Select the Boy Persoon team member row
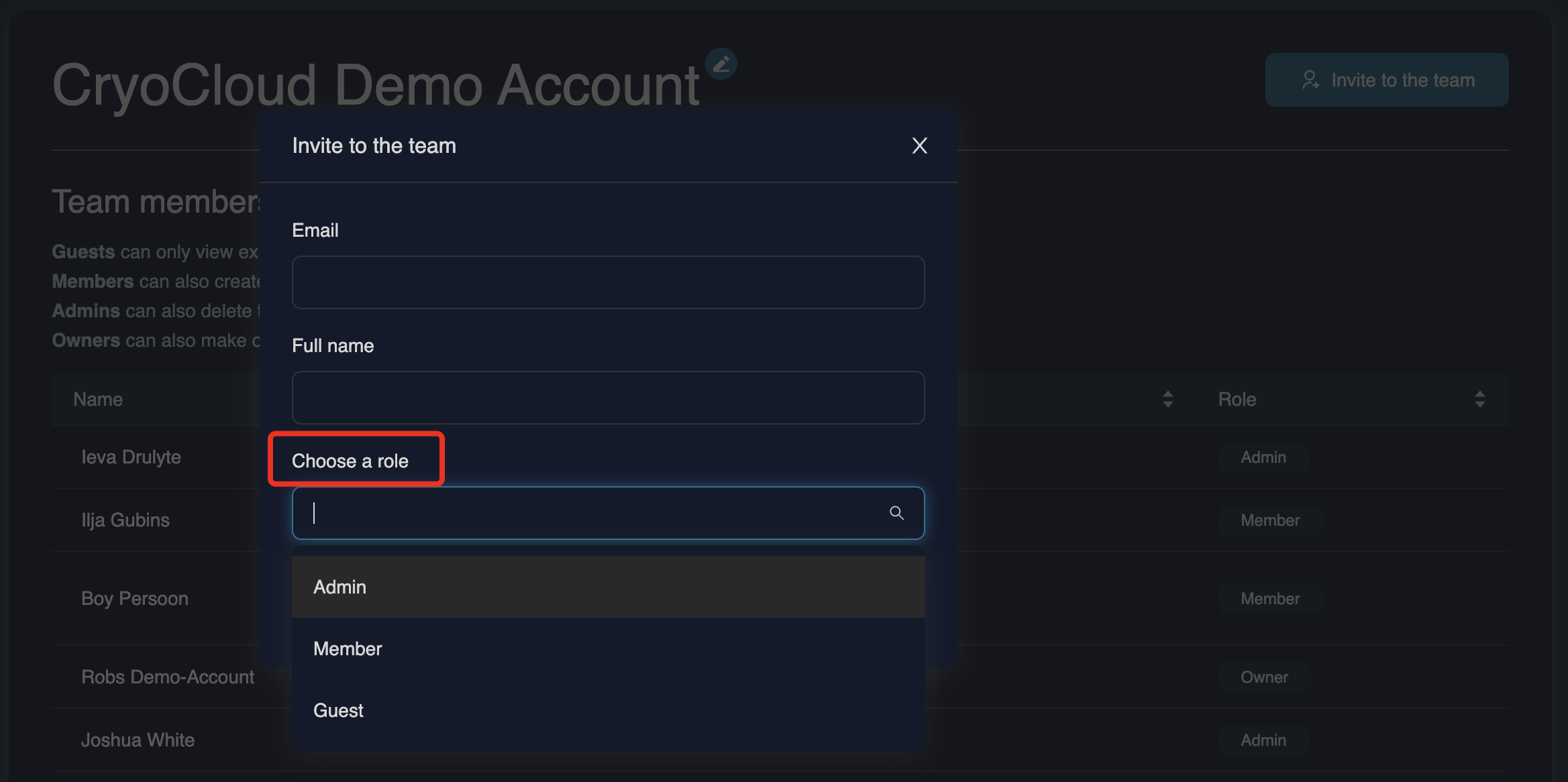Screen dimensions: 1568x782 [135, 598]
